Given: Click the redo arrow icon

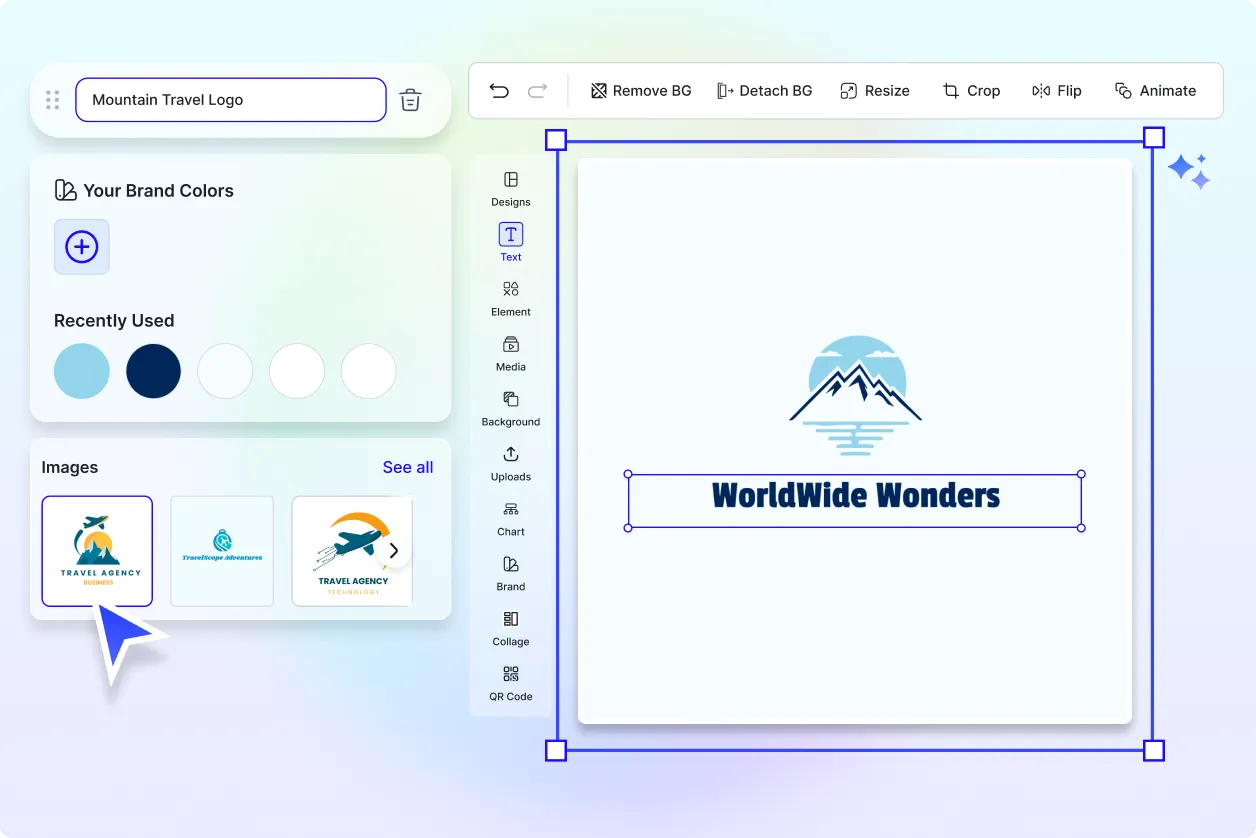Looking at the screenshot, I should pyautogui.click(x=538, y=91).
